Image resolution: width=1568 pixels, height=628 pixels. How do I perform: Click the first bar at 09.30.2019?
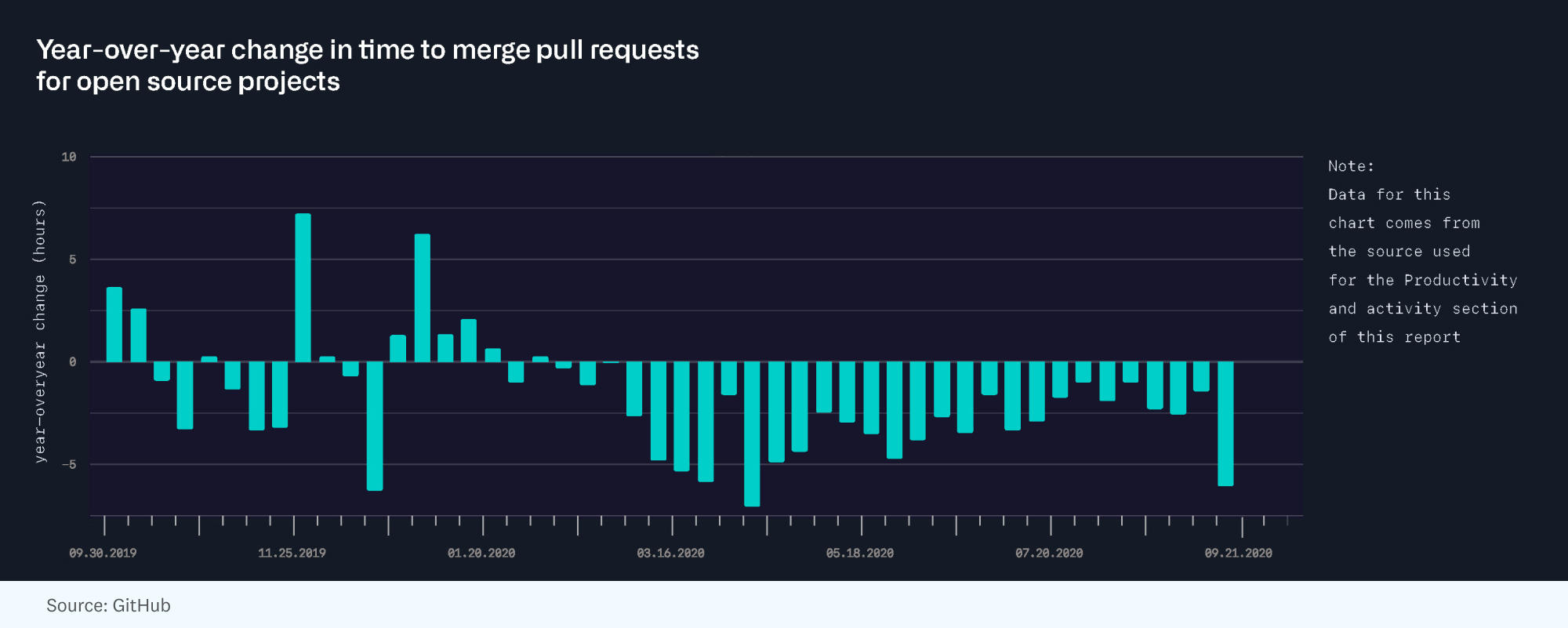click(114, 325)
